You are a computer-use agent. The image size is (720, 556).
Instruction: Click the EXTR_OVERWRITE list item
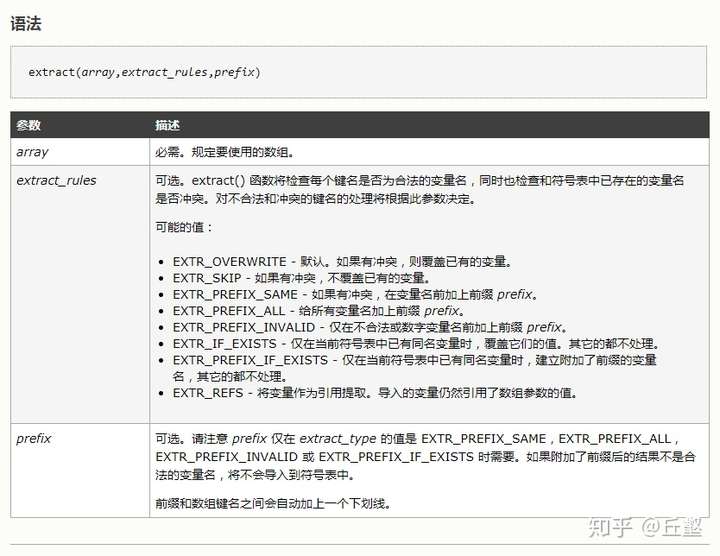[x=342, y=262]
